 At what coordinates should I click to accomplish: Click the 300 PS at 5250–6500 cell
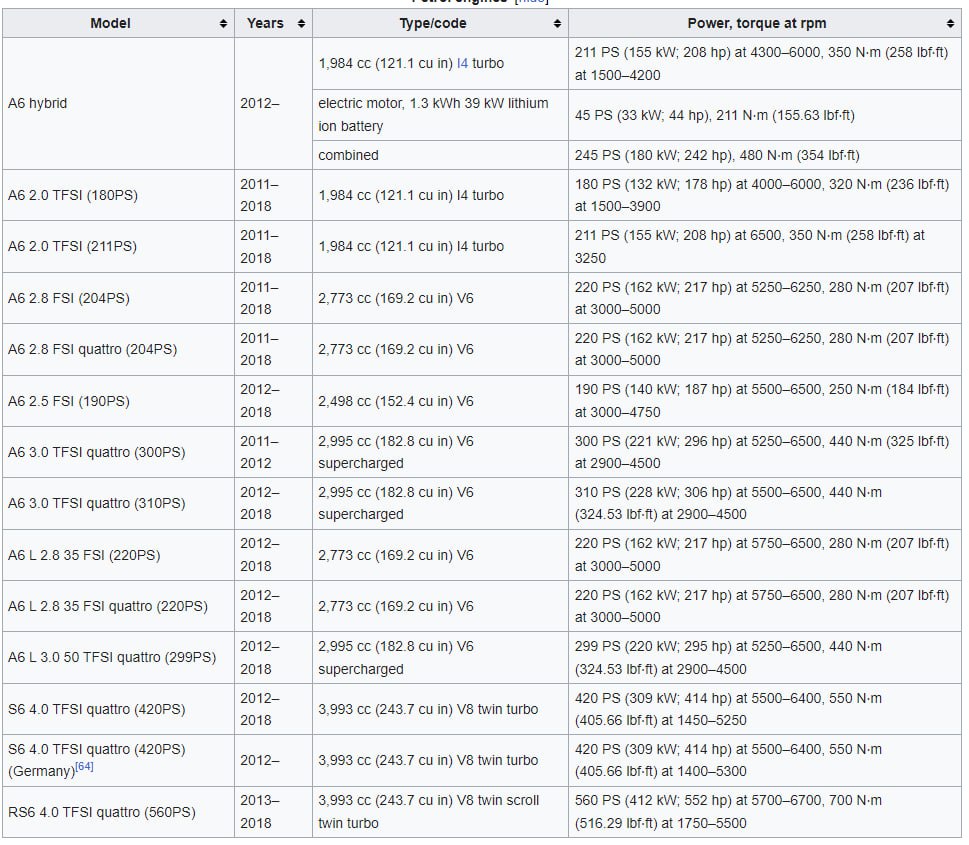coord(765,452)
